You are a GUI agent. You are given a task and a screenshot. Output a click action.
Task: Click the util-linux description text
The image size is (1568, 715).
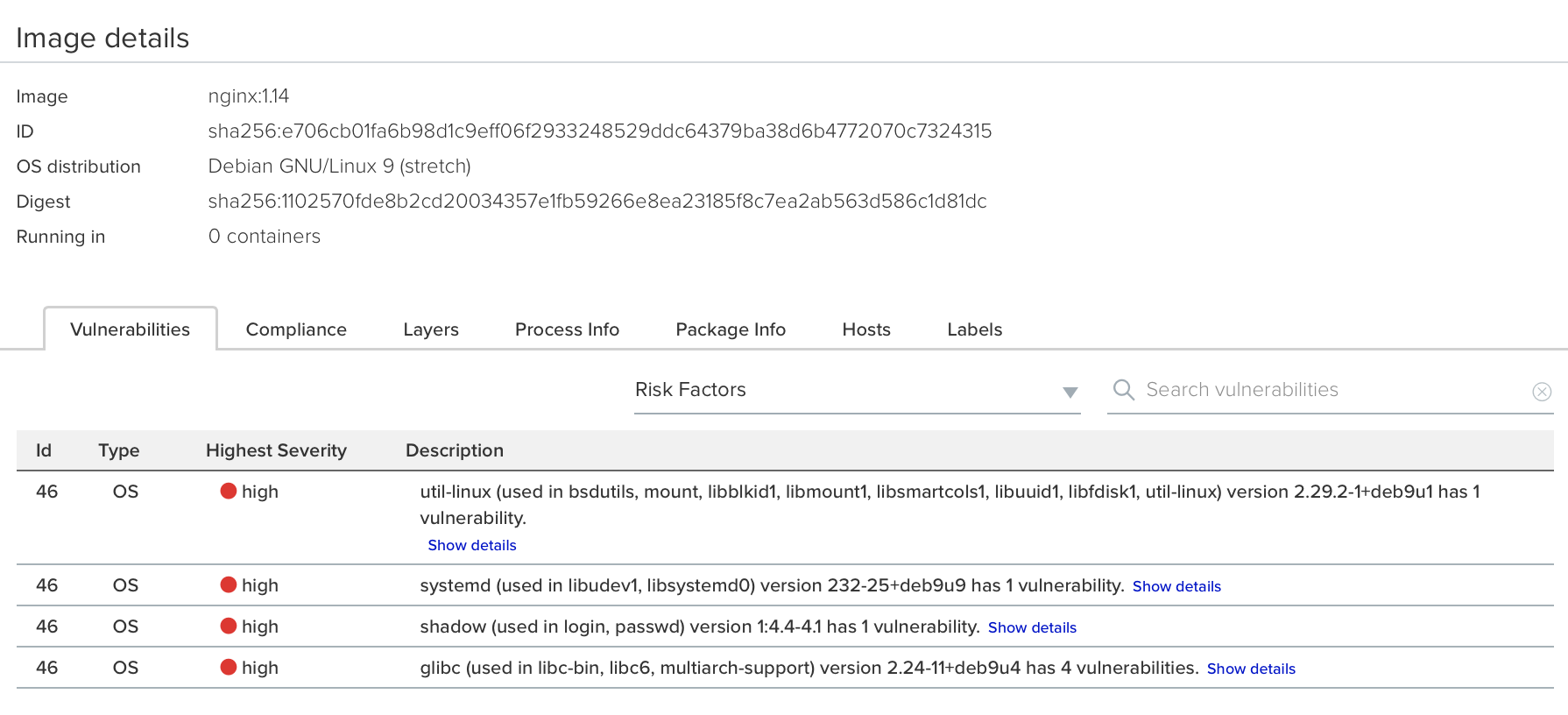950,505
